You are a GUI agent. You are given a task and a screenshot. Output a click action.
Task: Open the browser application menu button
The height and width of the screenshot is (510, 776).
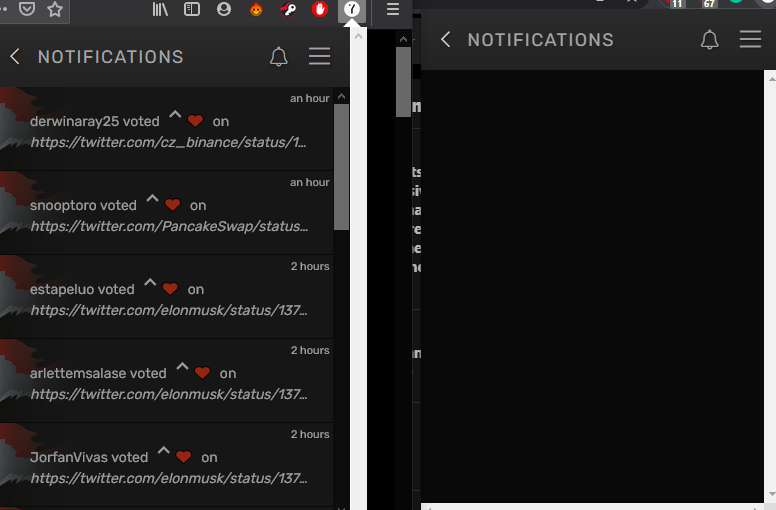point(392,9)
